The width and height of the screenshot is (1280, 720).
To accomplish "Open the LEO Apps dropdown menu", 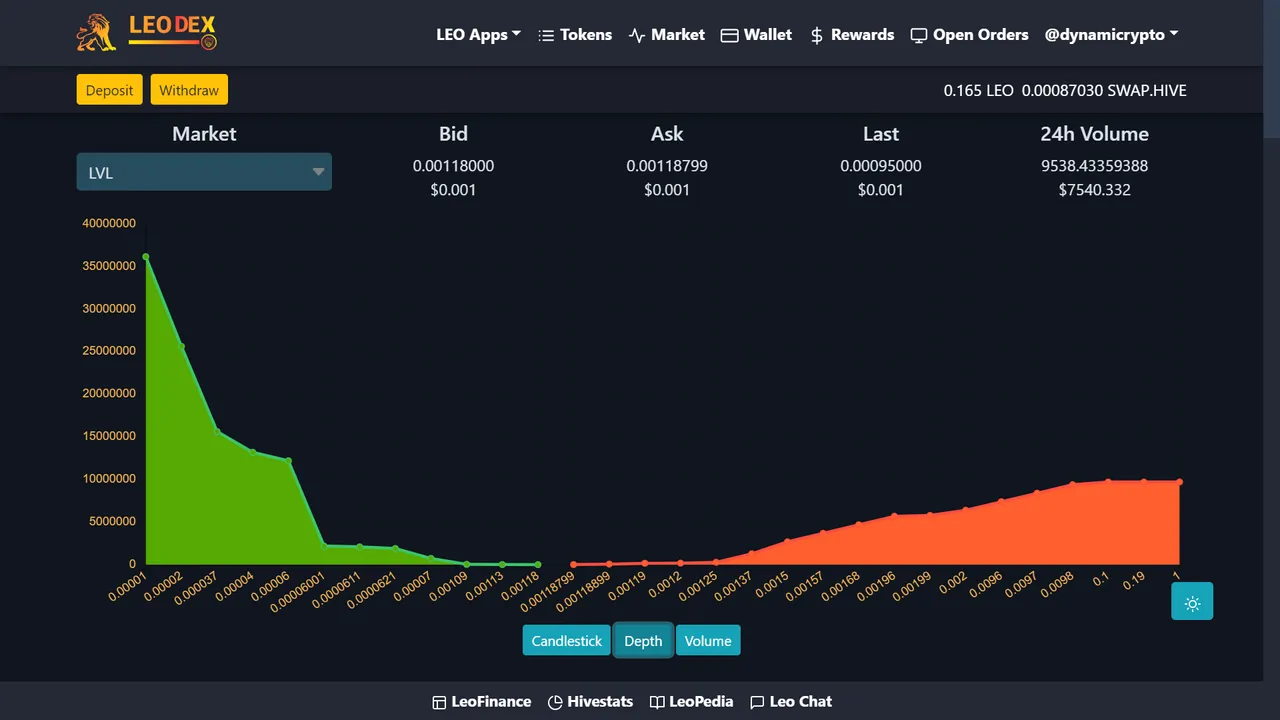I will 478,34.
